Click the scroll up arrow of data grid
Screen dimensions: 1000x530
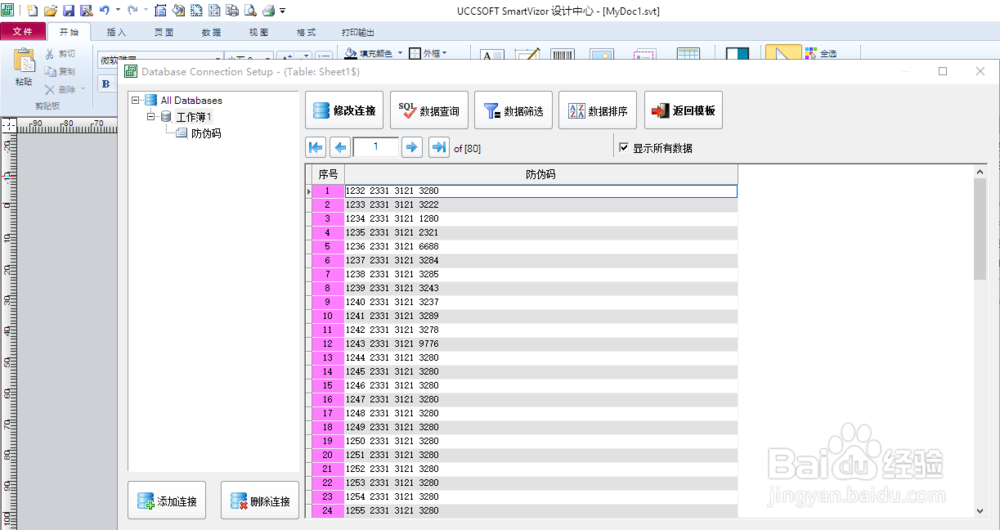click(980, 172)
